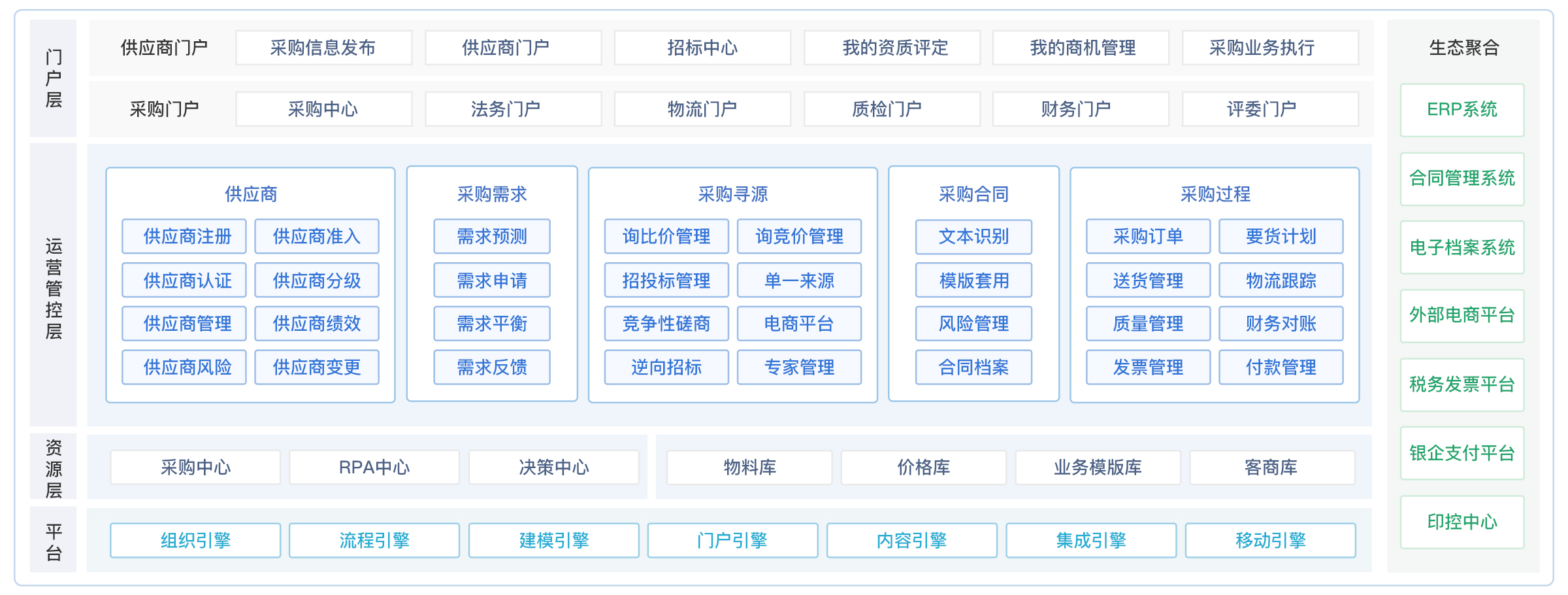The width and height of the screenshot is (1568, 595).
Task: Click 文本识别 under 采购合同
Action: (973, 237)
